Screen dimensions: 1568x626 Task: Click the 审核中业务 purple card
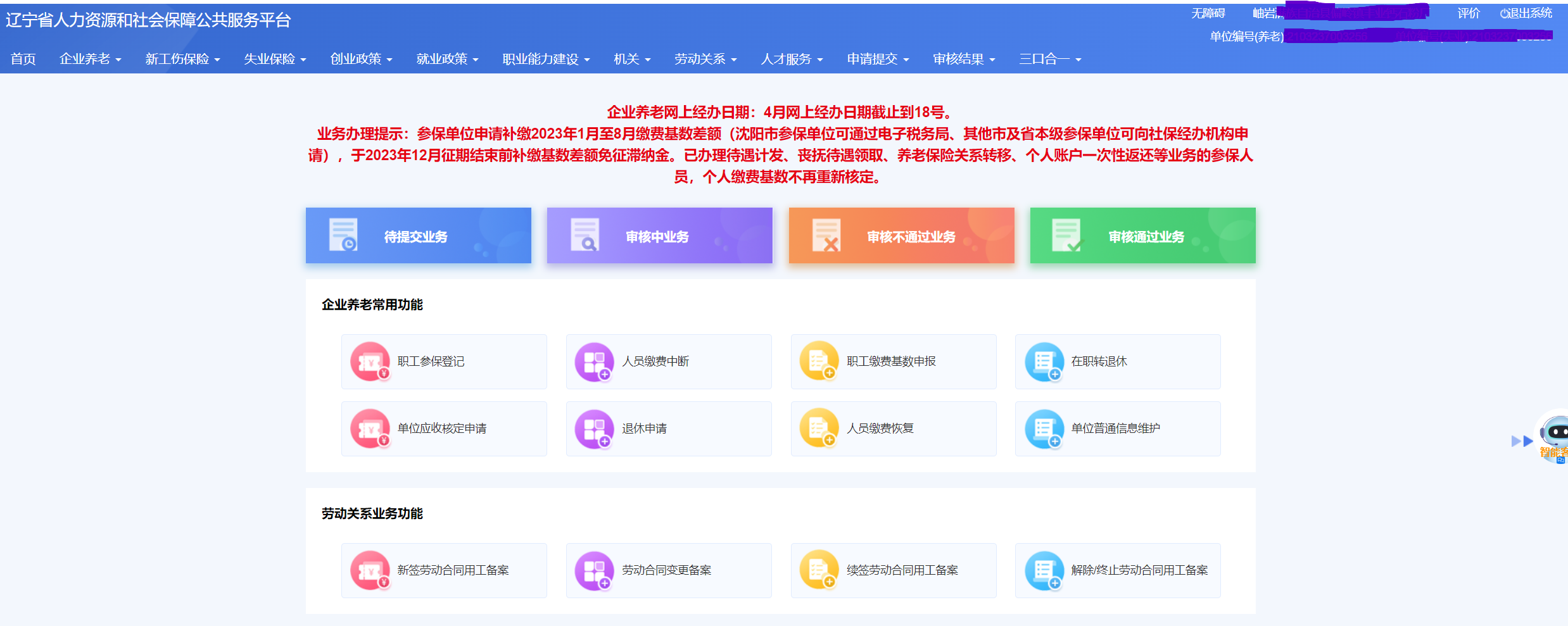[x=660, y=235]
